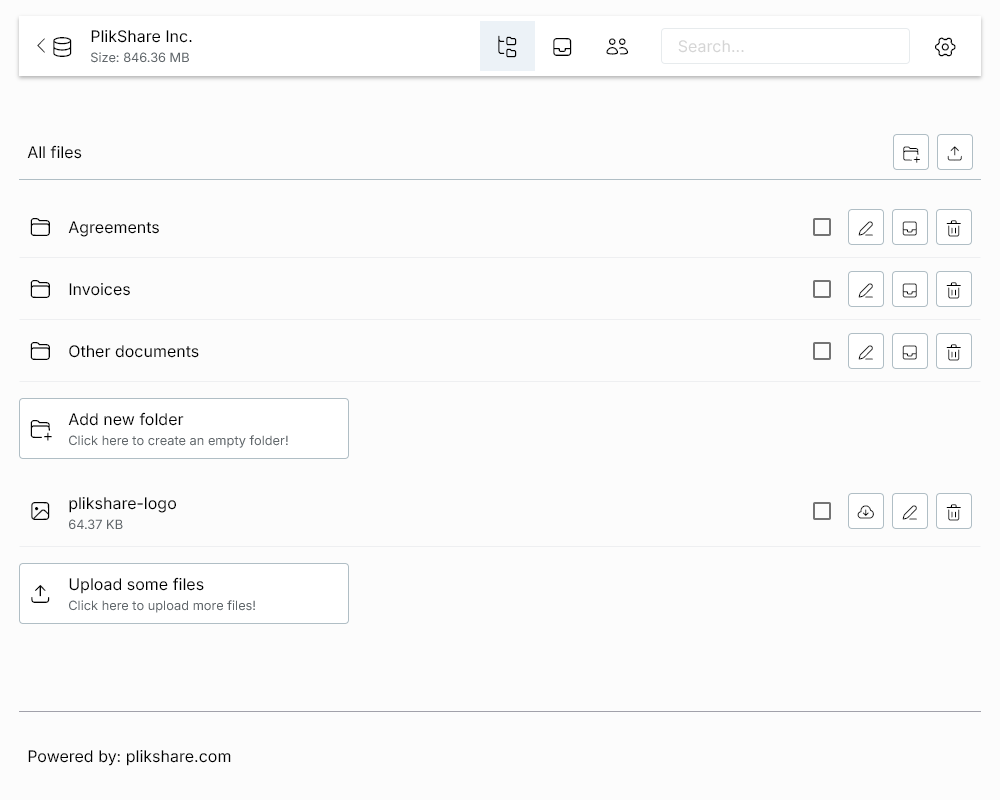Delete the Invoices folder

(x=954, y=289)
